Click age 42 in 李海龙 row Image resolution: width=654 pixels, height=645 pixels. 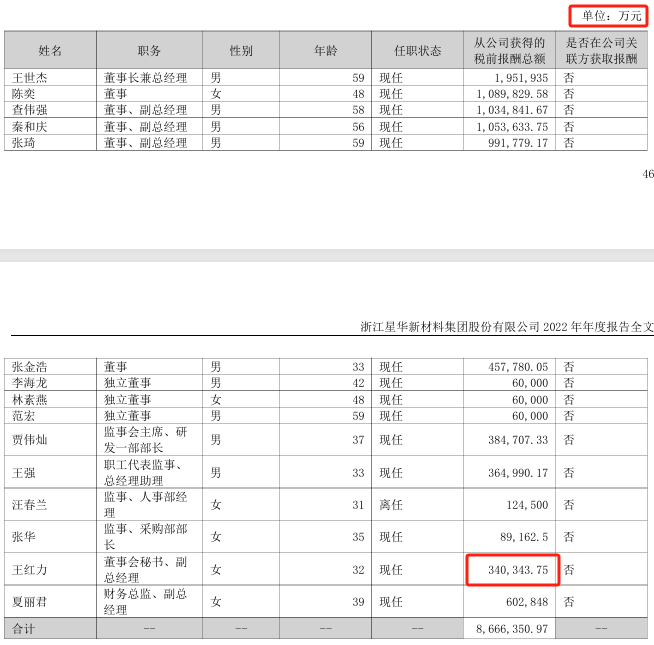pos(358,383)
